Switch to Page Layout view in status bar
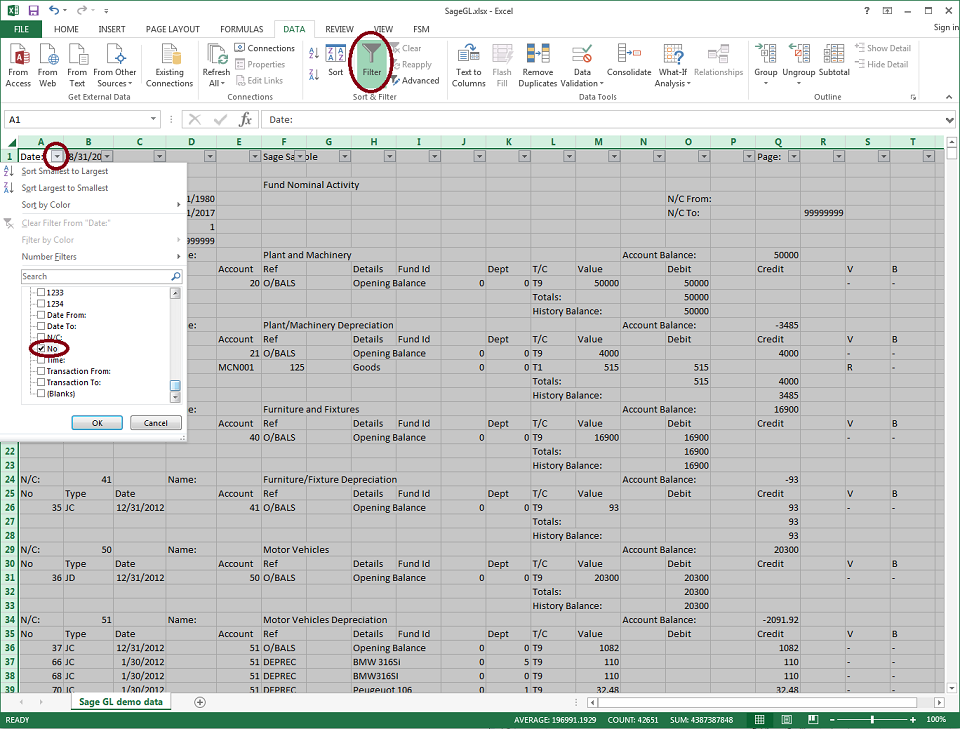 pyautogui.click(x=787, y=720)
